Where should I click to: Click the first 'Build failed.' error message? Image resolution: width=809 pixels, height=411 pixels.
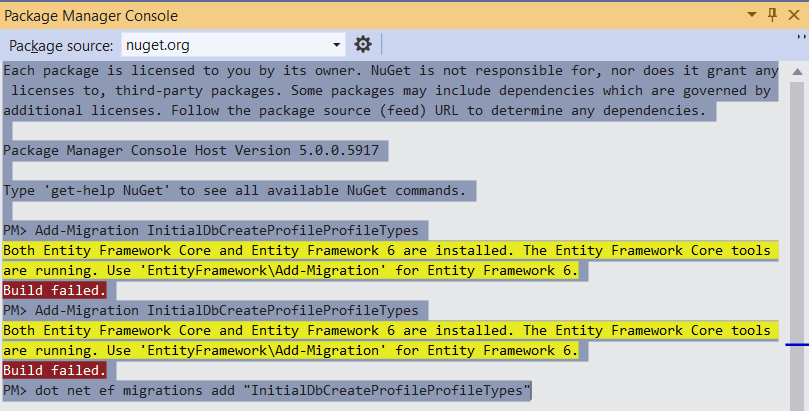54,290
